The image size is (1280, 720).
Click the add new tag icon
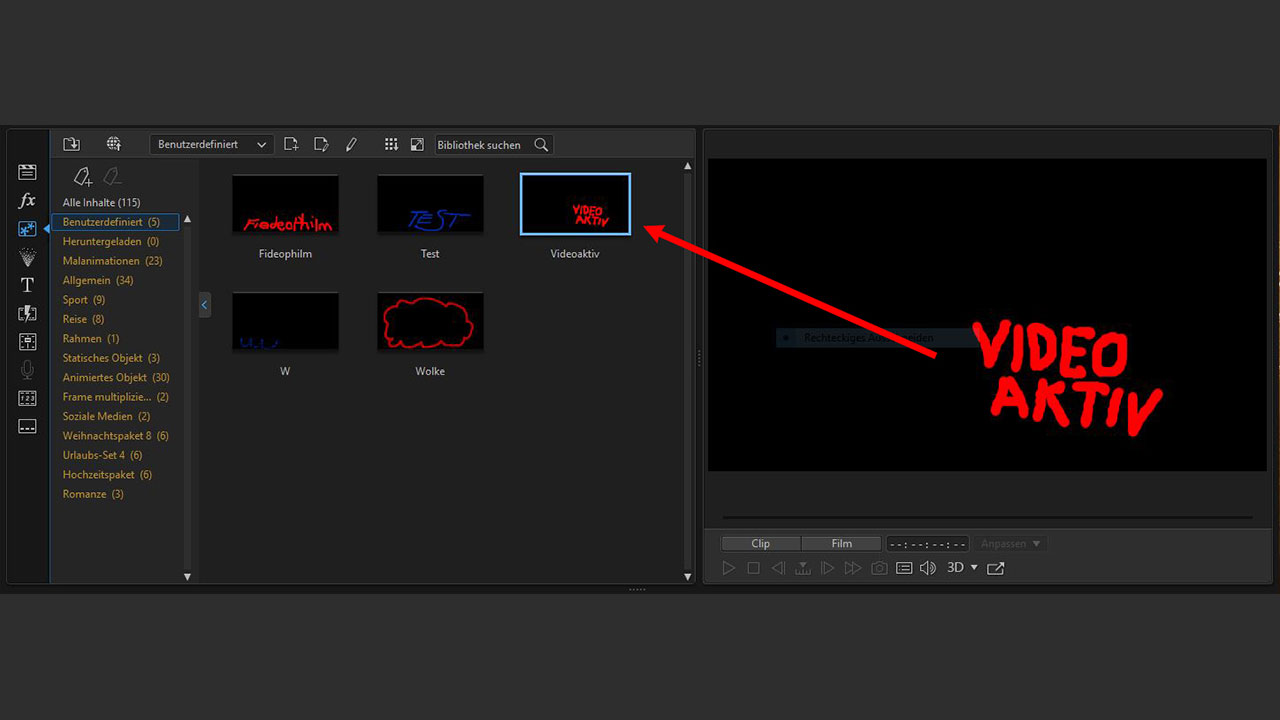pos(83,177)
